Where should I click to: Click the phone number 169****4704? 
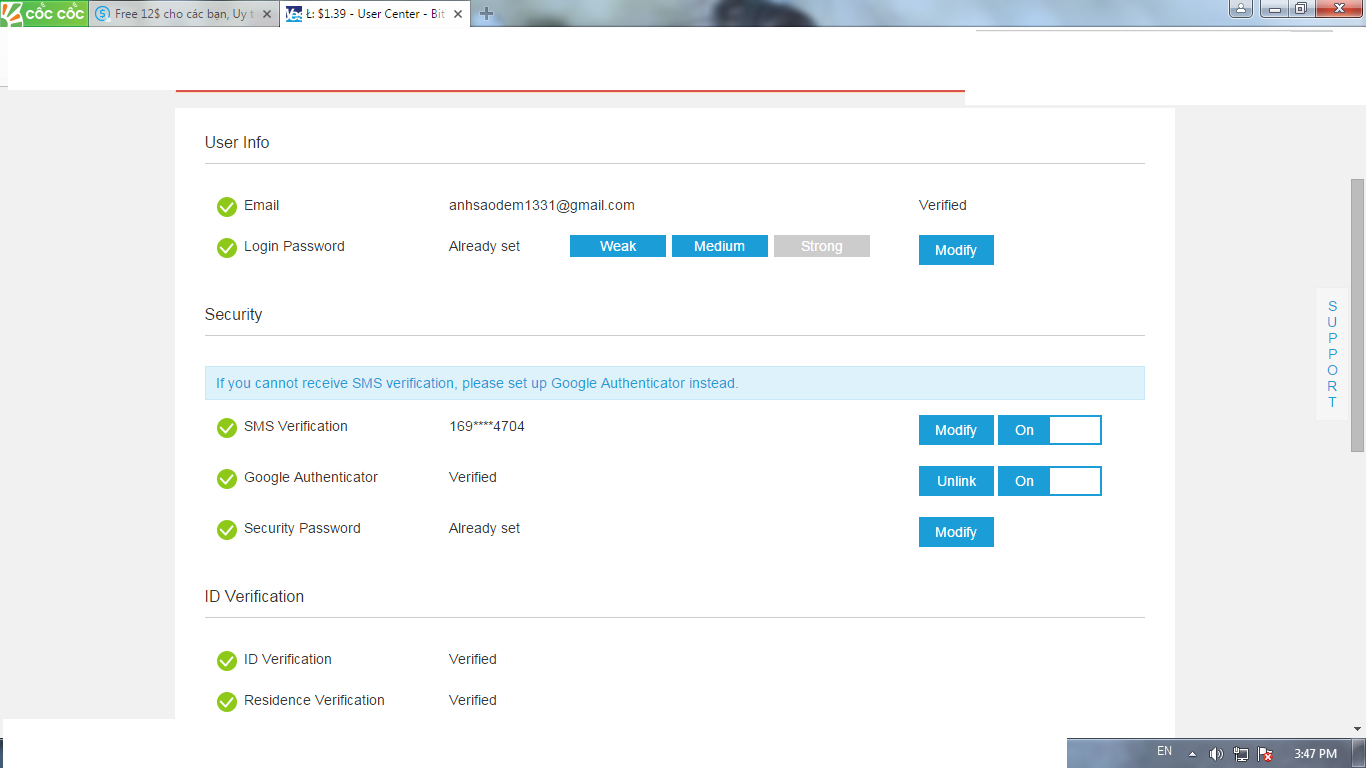pos(487,426)
